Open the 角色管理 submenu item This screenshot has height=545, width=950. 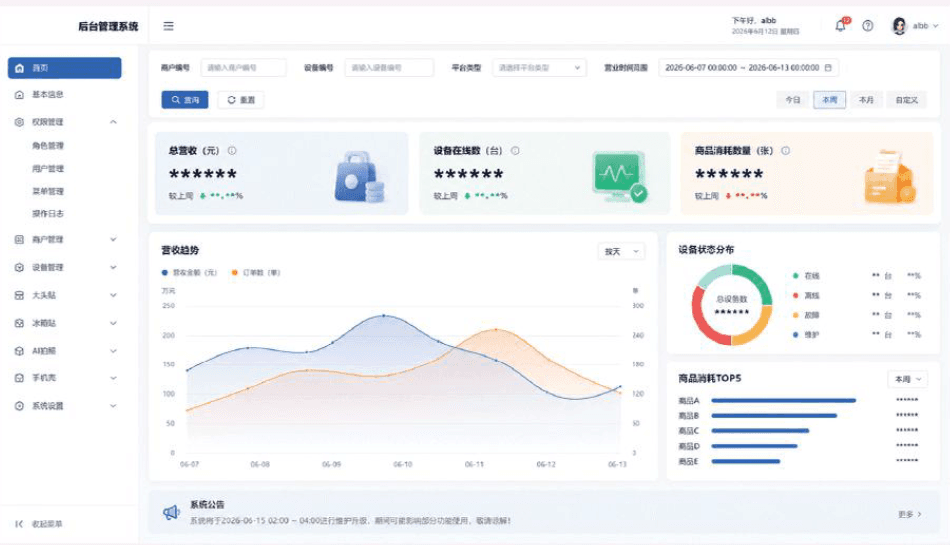click(x=48, y=145)
